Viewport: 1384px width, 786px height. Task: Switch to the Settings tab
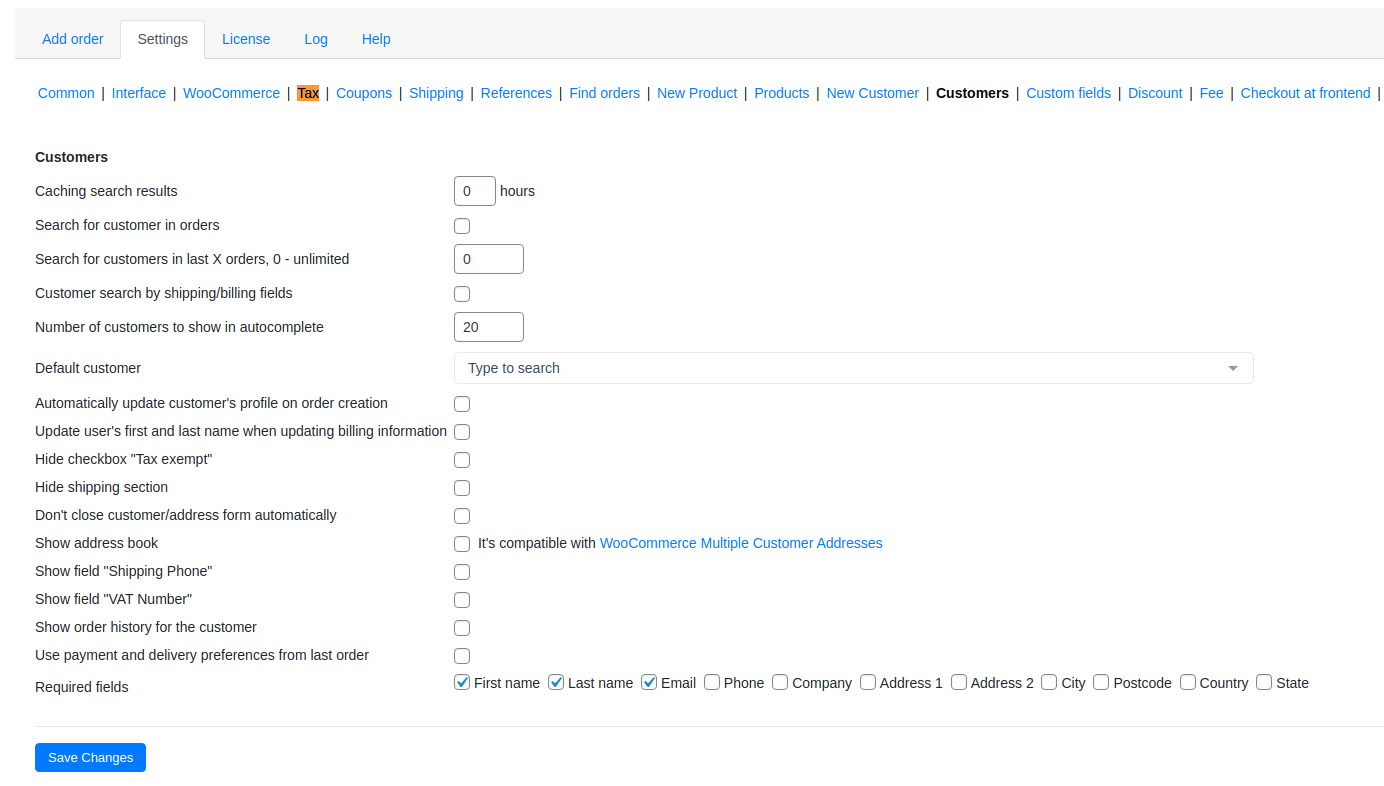point(163,39)
